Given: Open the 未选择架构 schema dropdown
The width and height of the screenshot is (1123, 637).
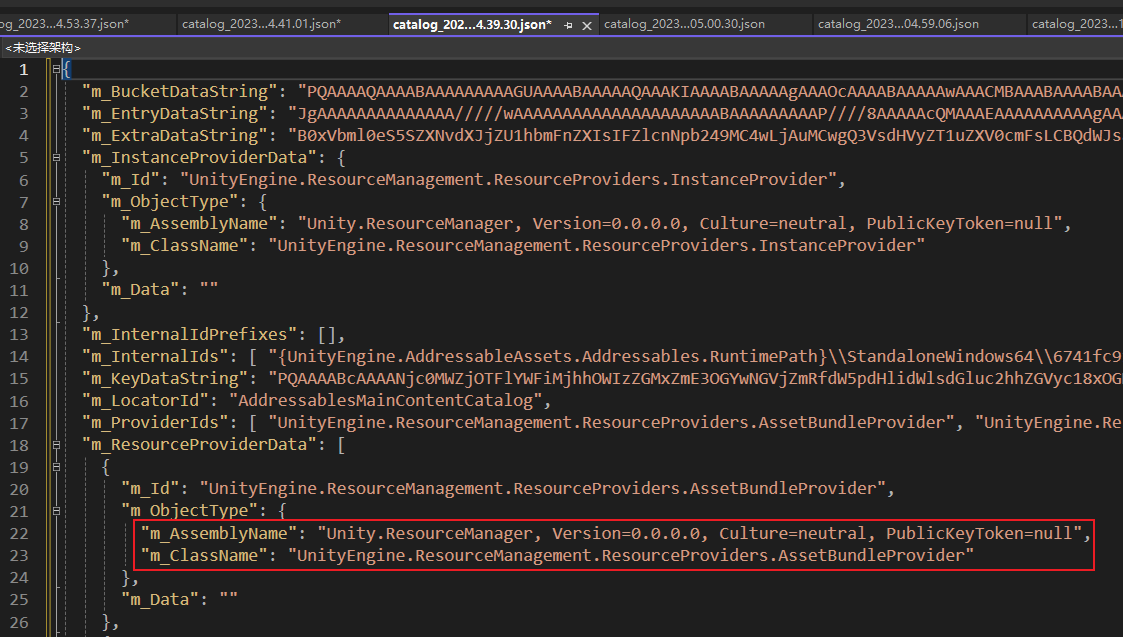Looking at the screenshot, I should pyautogui.click(x=43, y=47).
